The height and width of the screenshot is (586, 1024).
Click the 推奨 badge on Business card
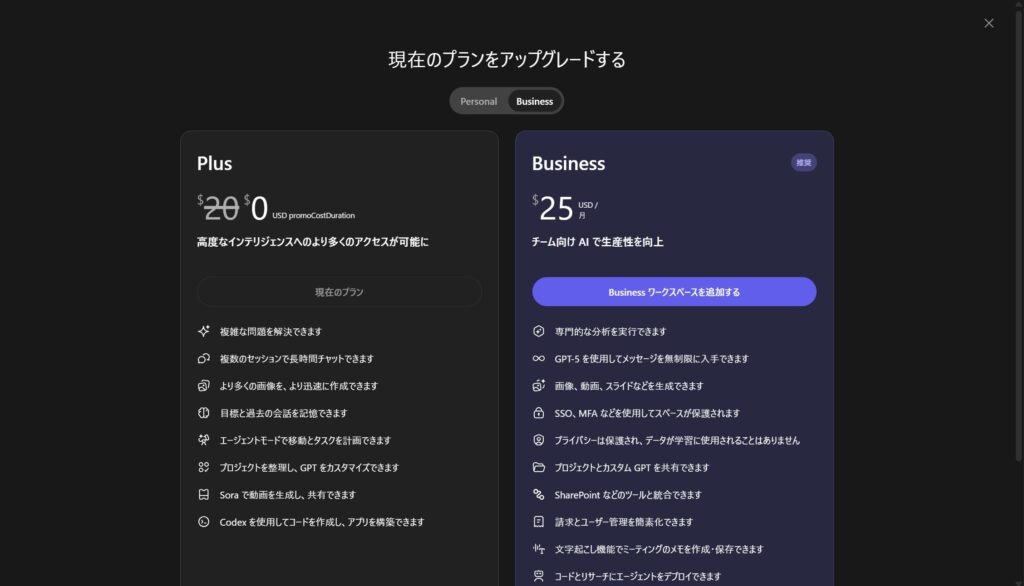[x=803, y=162]
